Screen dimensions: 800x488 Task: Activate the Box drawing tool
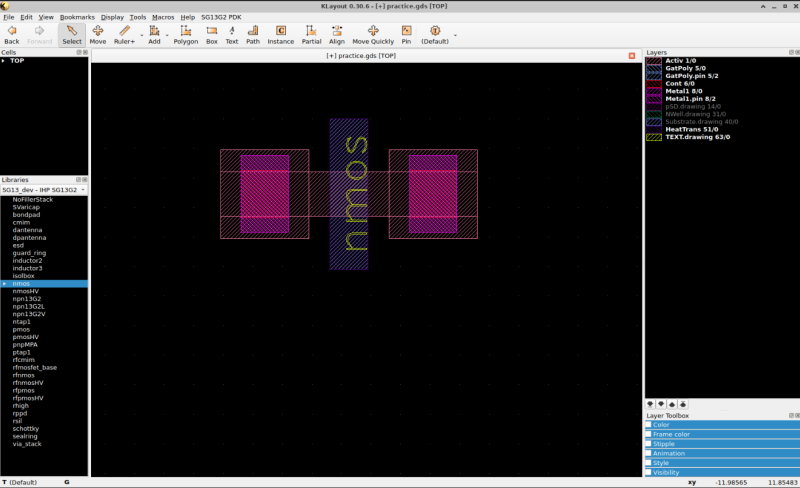[211, 35]
